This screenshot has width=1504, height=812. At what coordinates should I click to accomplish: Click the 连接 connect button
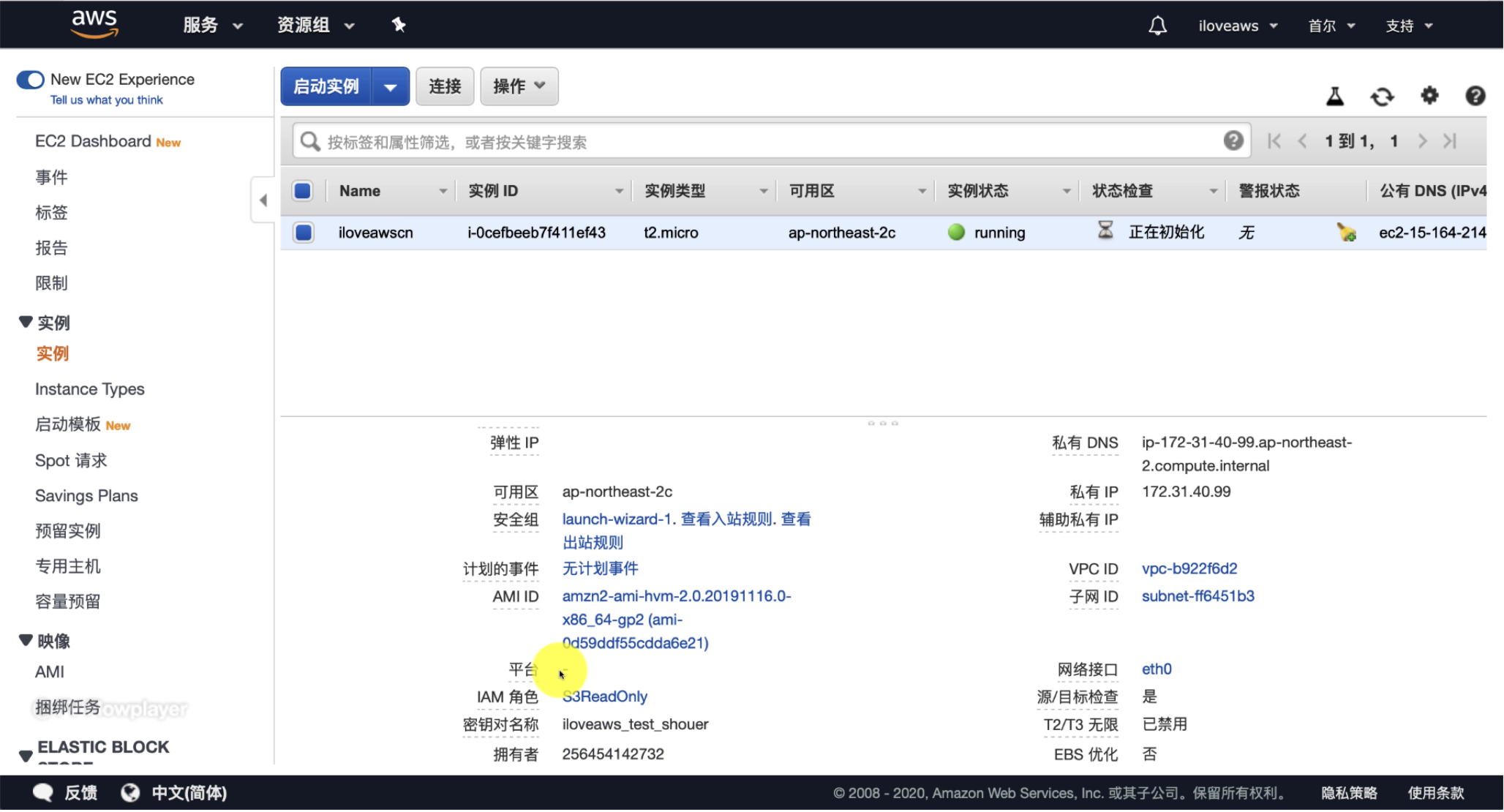click(445, 86)
